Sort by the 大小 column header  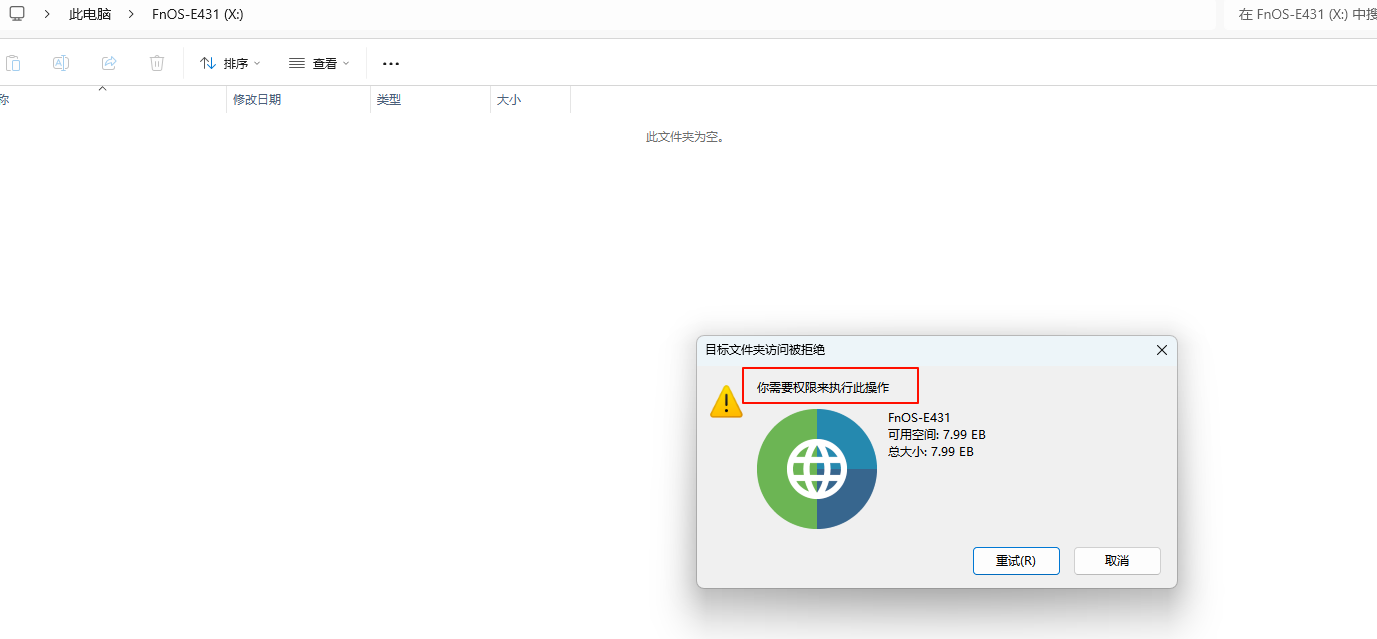(530, 100)
